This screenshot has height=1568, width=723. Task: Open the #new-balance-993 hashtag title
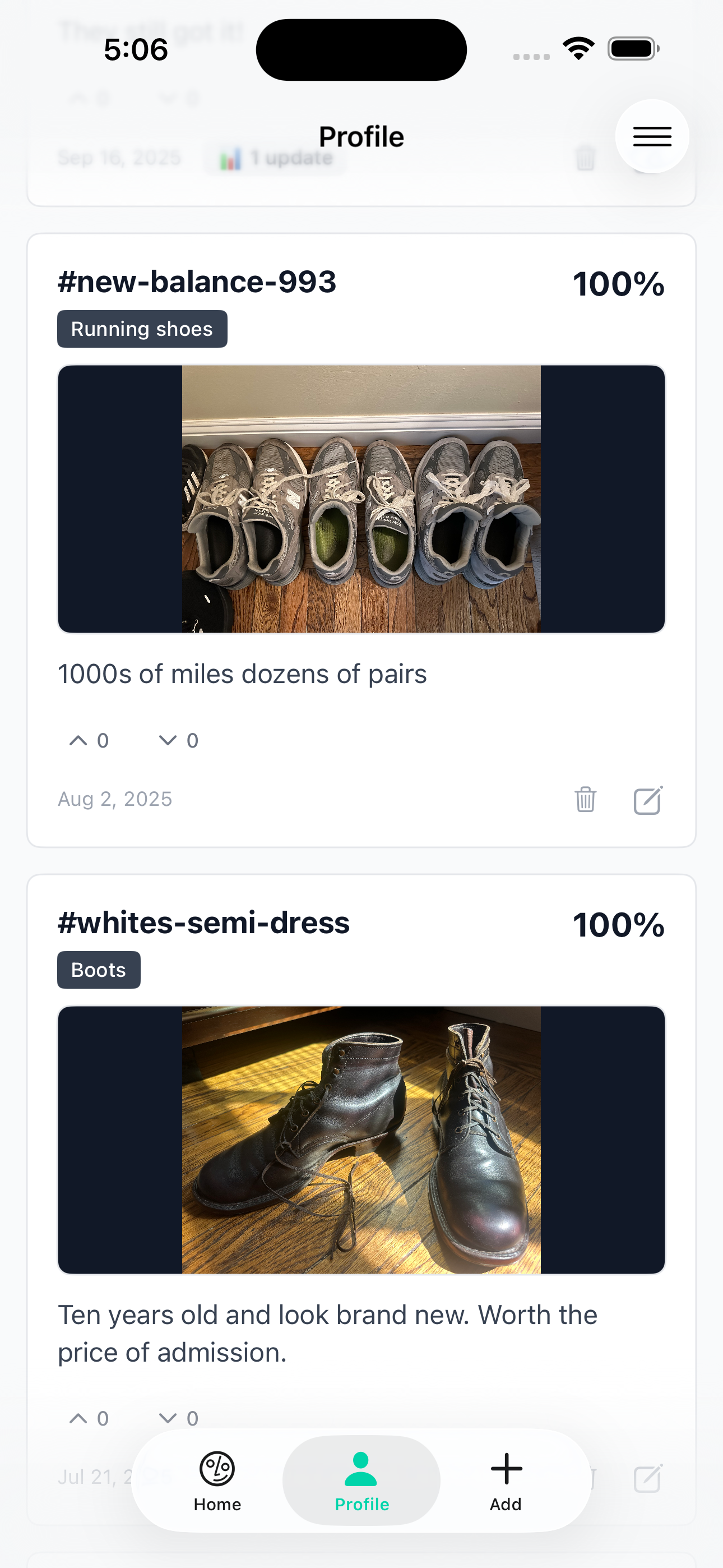(197, 282)
